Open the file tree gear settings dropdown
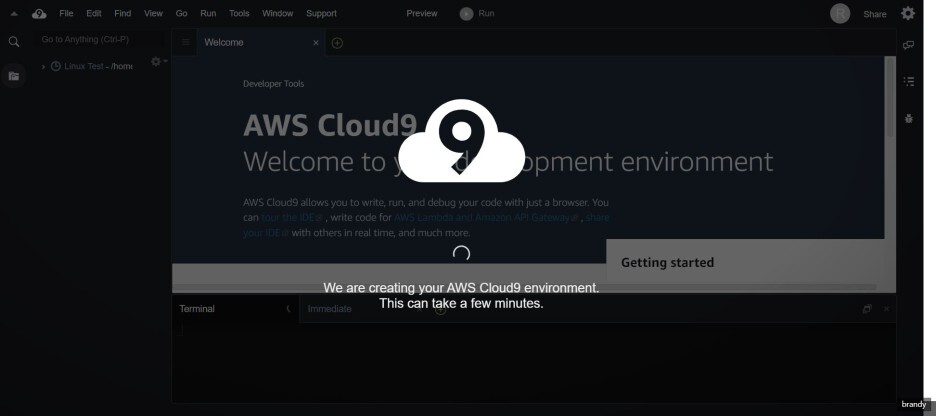 (x=159, y=61)
